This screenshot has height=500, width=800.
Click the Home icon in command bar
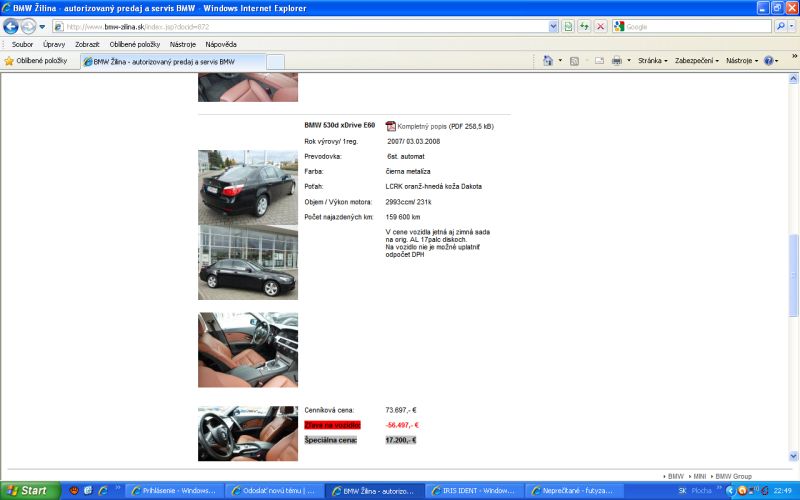(x=548, y=61)
